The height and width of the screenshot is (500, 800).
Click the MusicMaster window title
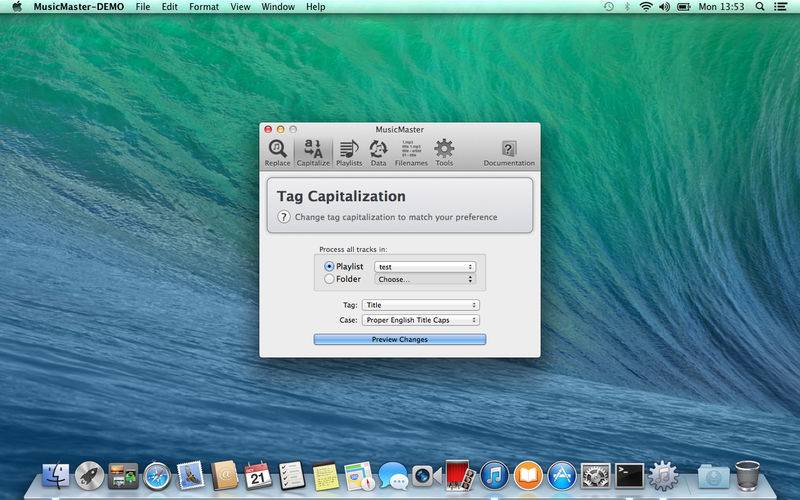[399, 130]
